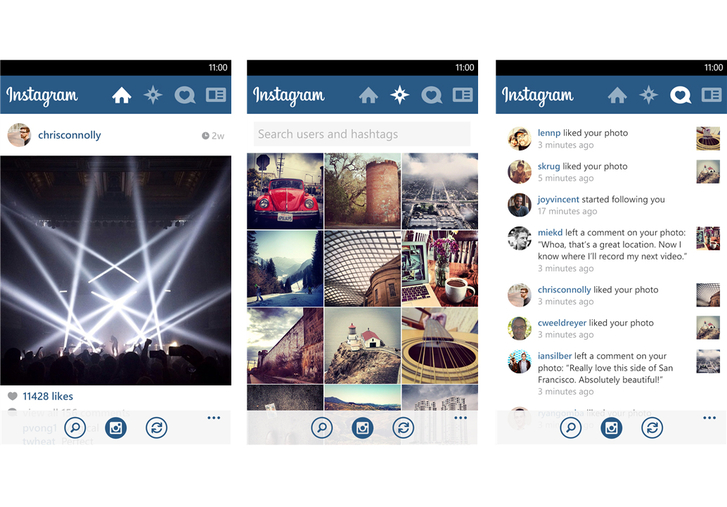Open the lighthouse photo in the explore grid

click(363, 346)
